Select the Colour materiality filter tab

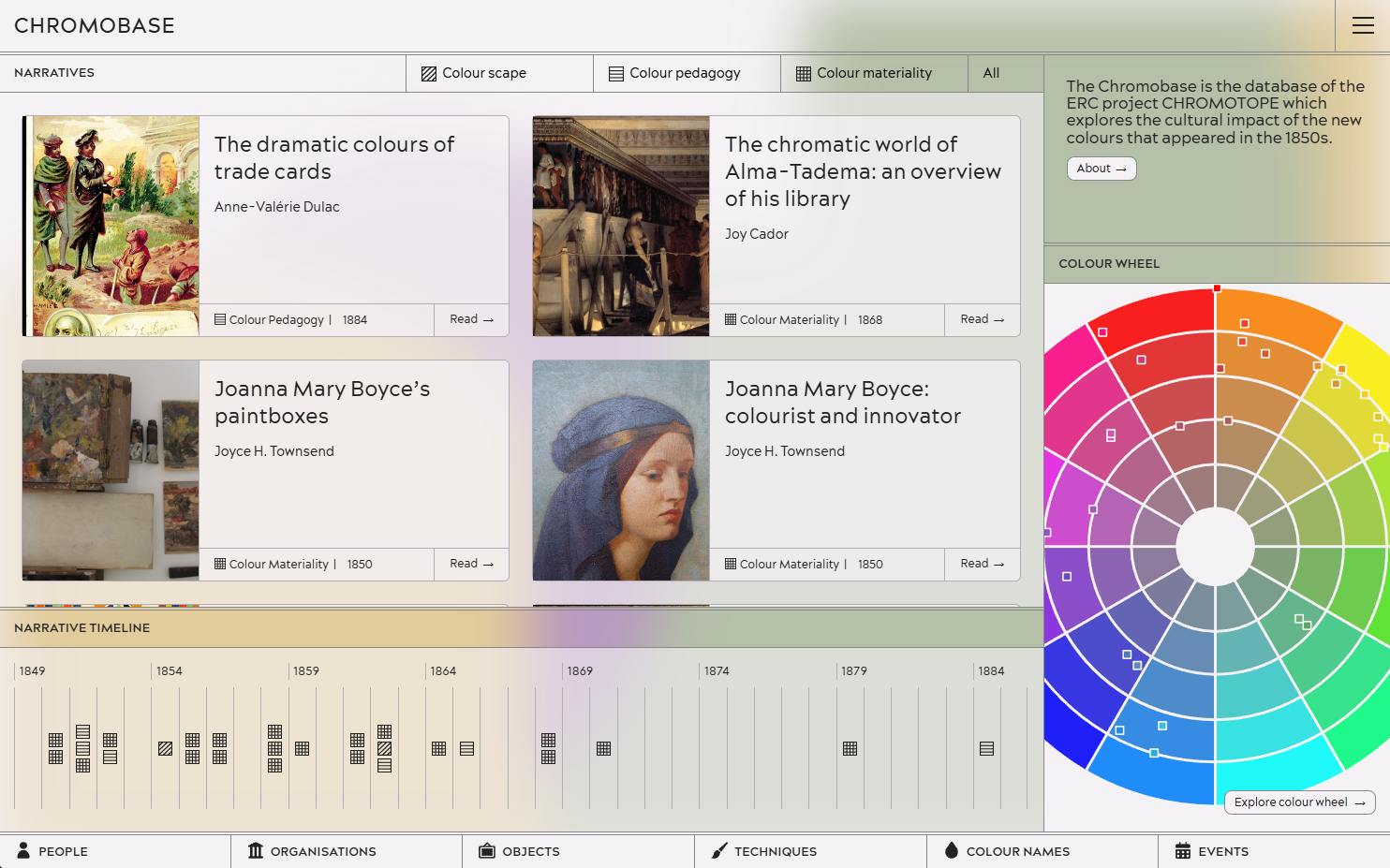click(x=874, y=73)
